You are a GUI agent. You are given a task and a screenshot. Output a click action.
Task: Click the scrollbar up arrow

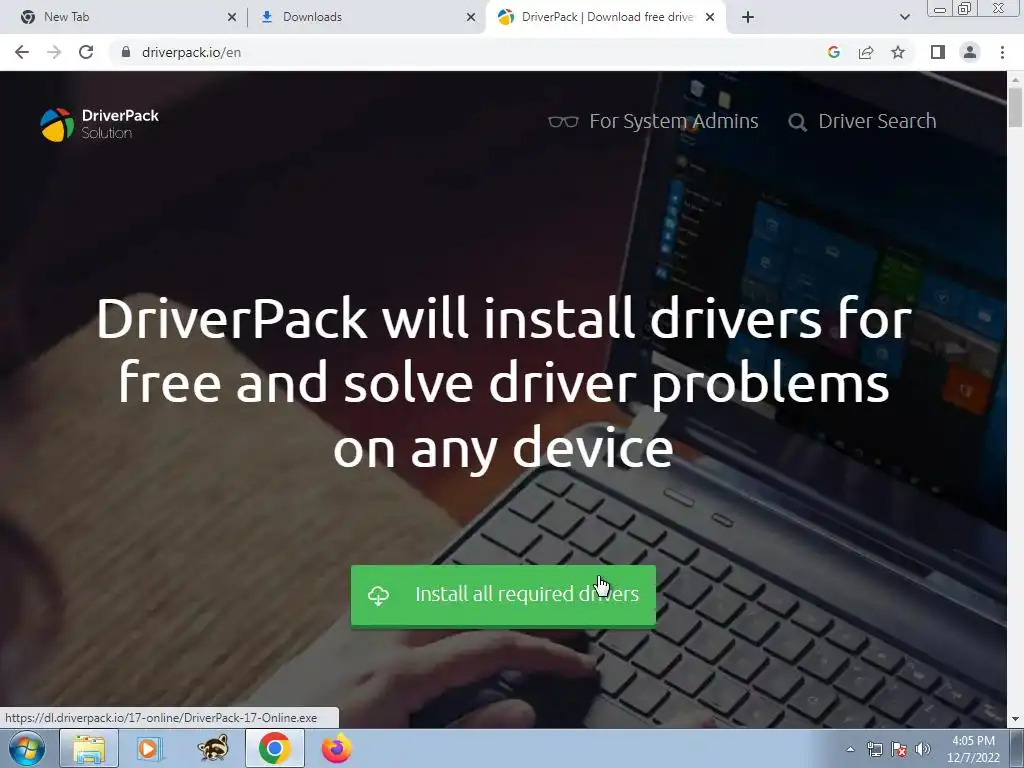pos(1016,79)
